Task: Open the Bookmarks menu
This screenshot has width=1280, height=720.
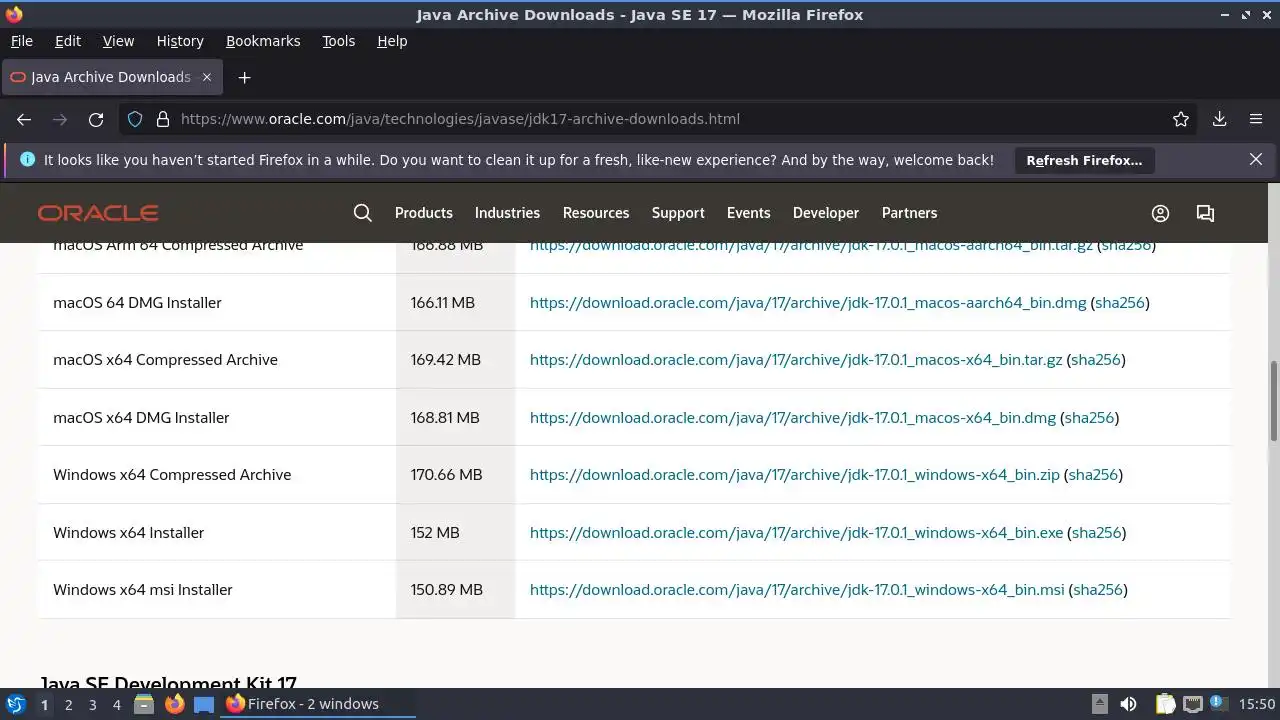Action: 263,41
